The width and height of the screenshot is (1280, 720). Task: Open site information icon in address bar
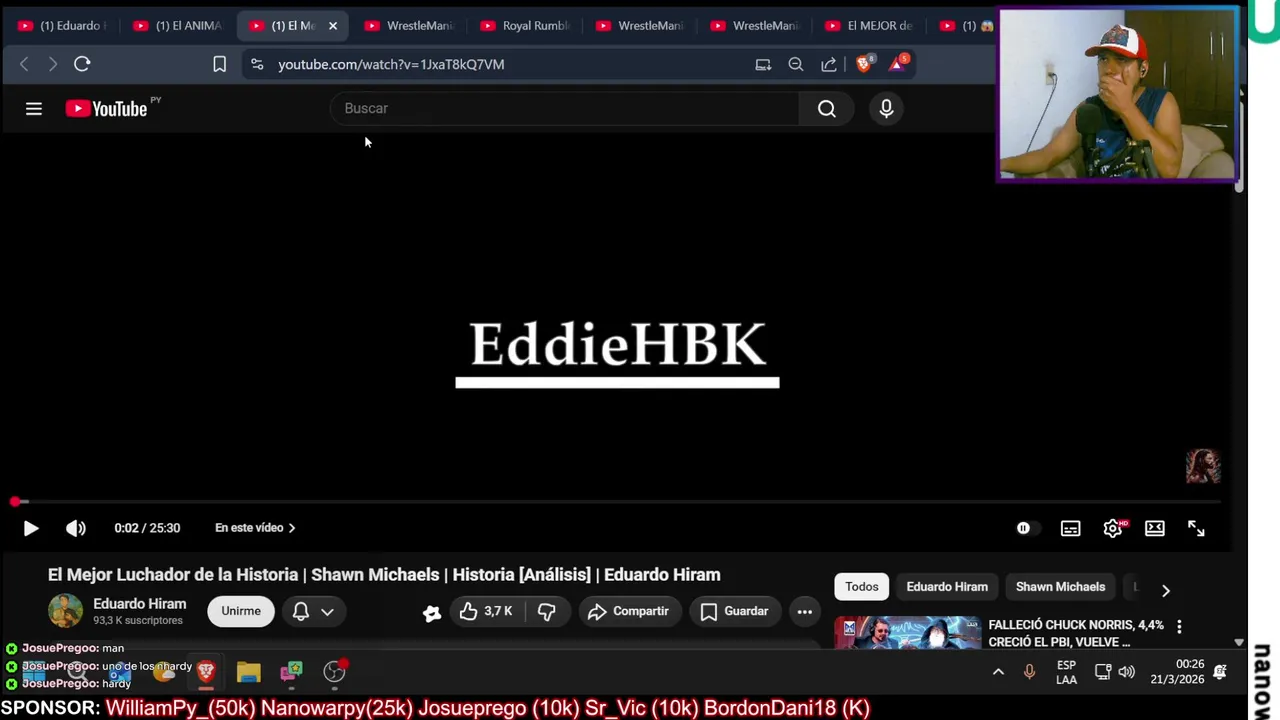pyautogui.click(x=257, y=64)
